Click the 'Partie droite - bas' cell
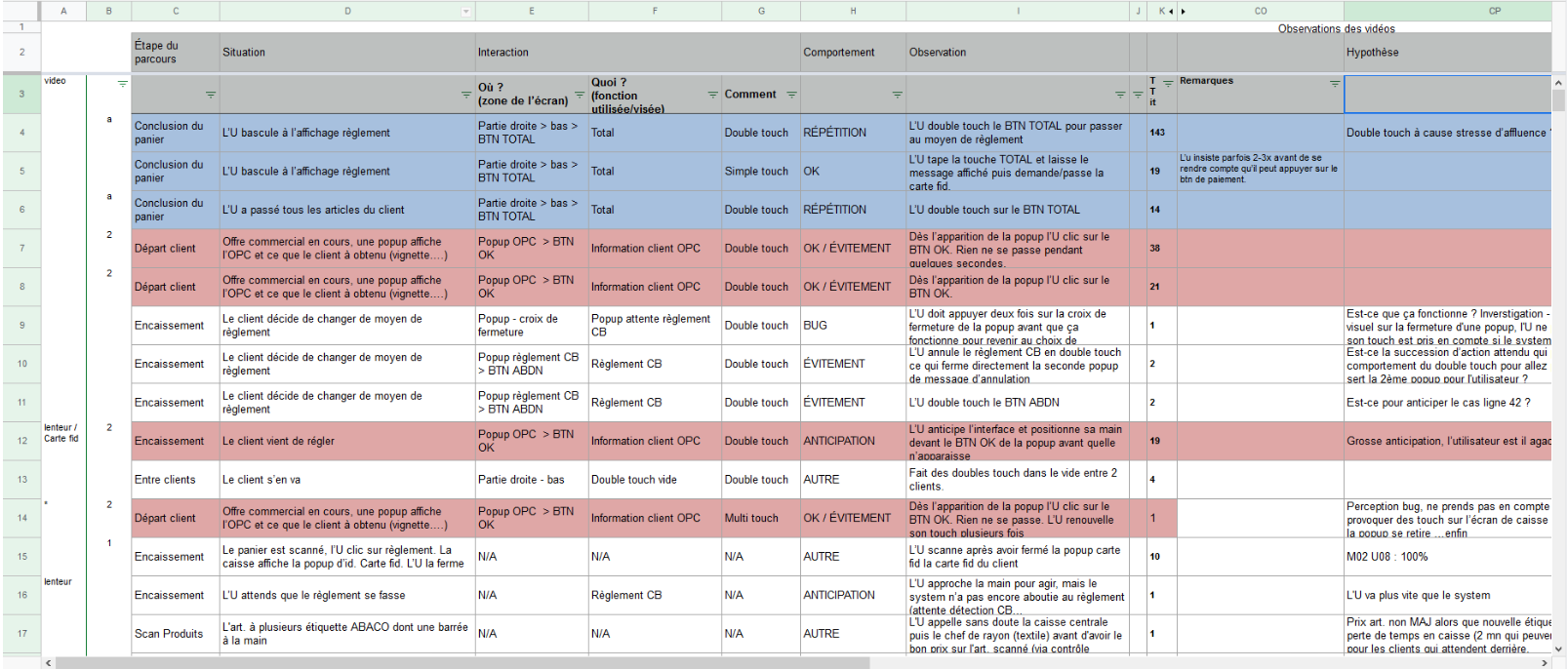Viewport: 1568px width, 669px height. (532, 479)
